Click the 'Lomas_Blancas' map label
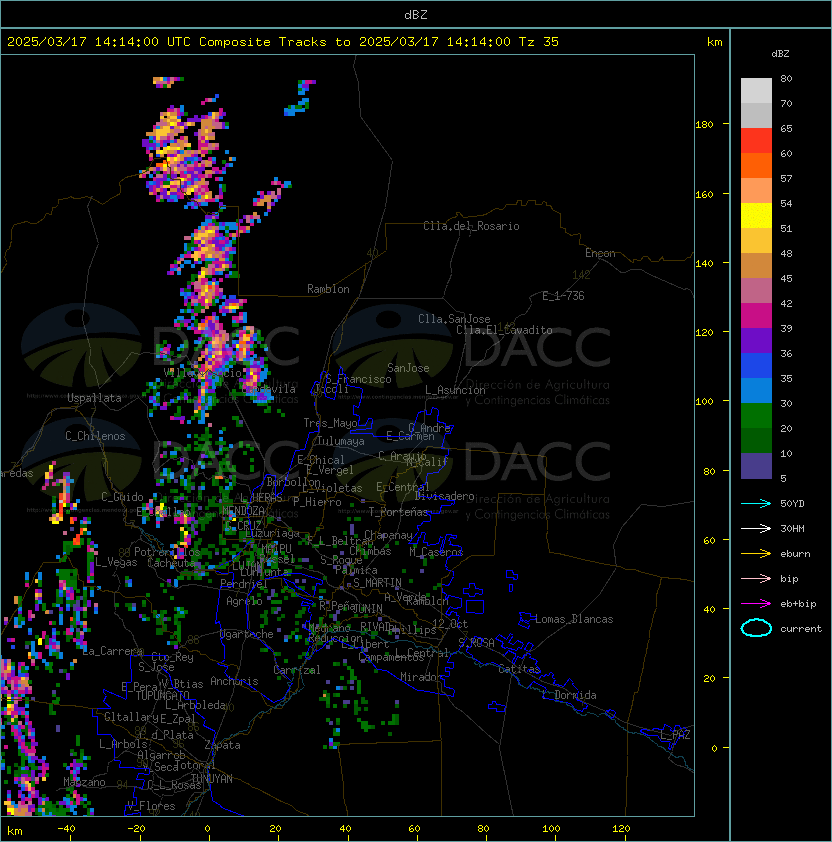This screenshot has height=842, width=832. [574, 619]
